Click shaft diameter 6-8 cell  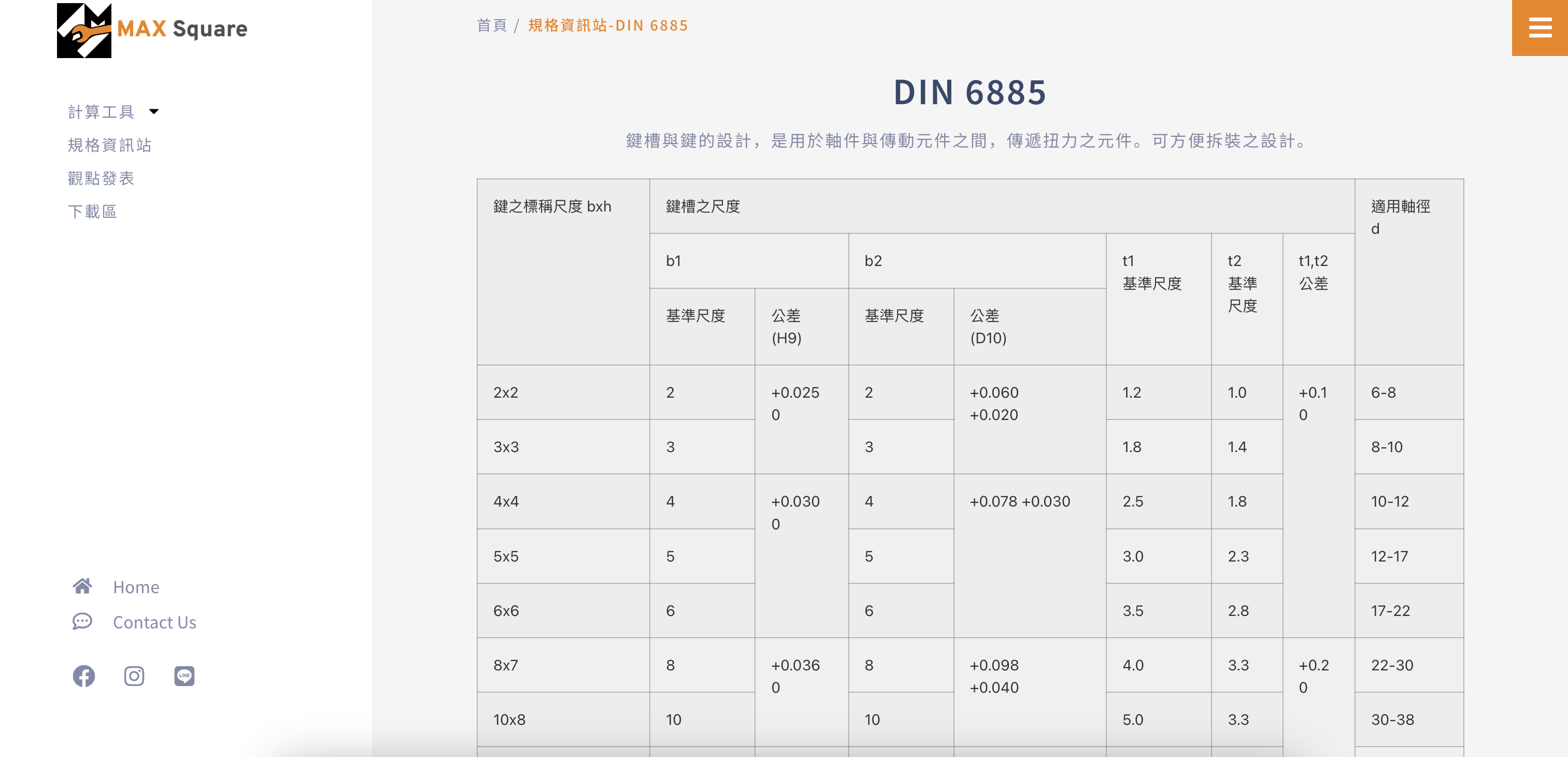(x=1409, y=392)
